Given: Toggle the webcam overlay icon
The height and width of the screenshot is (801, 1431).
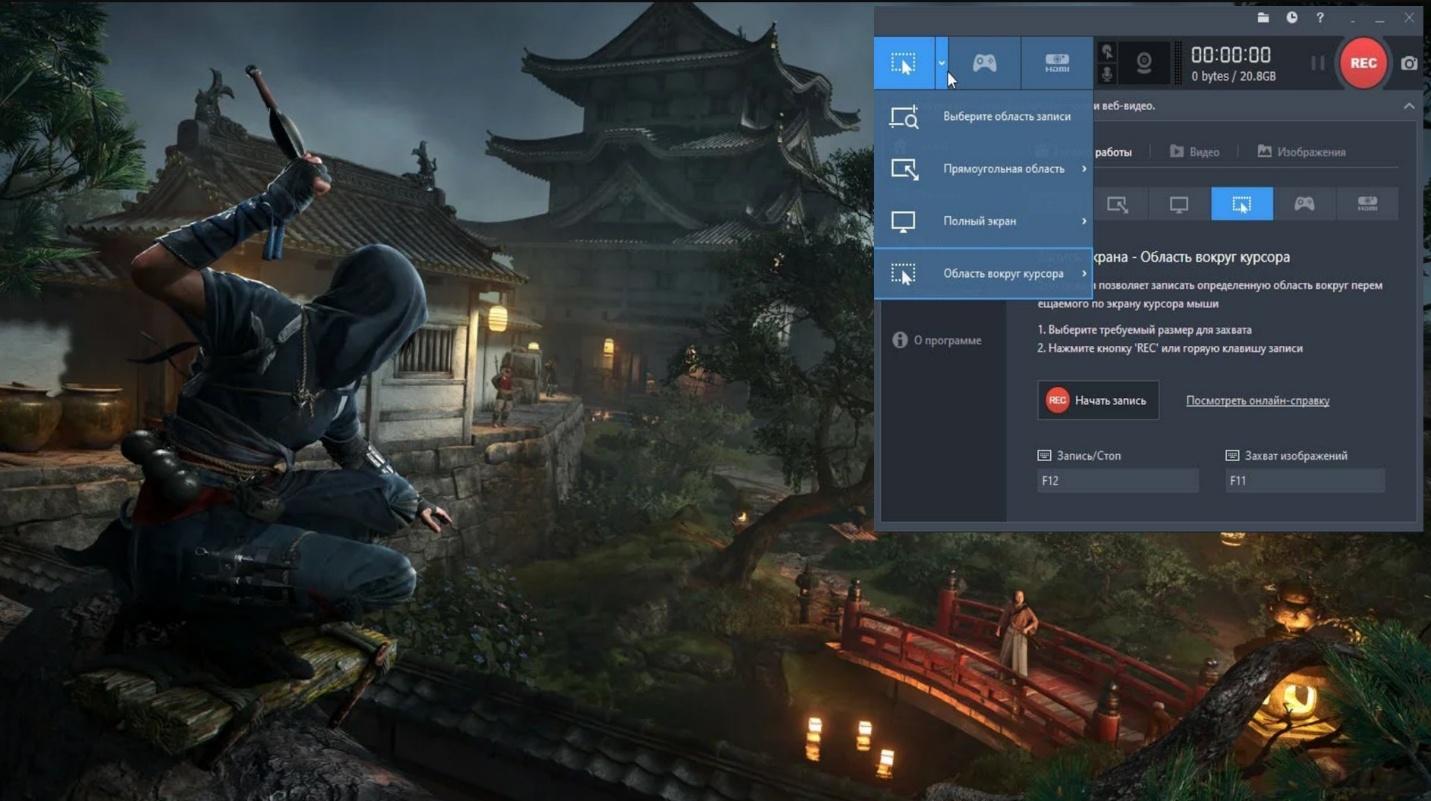Looking at the screenshot, I should (1144, 64).
